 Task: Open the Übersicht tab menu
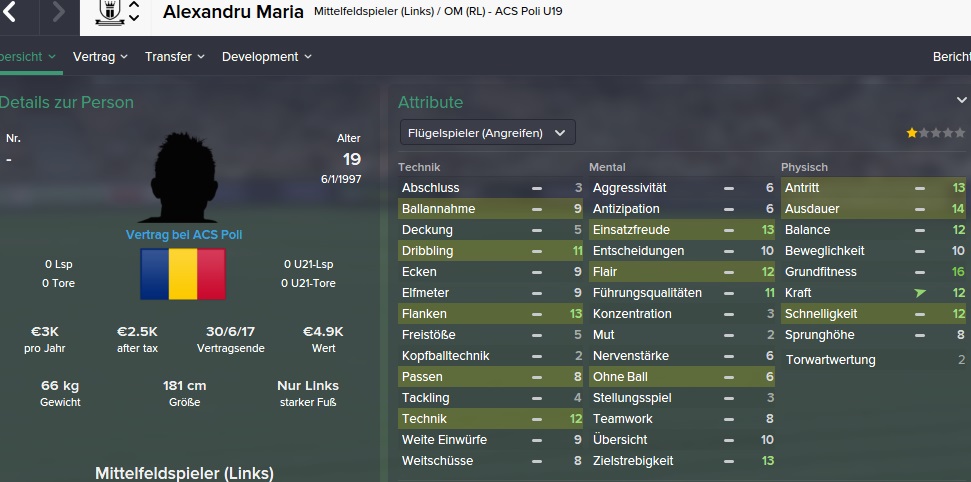point(28,57)
